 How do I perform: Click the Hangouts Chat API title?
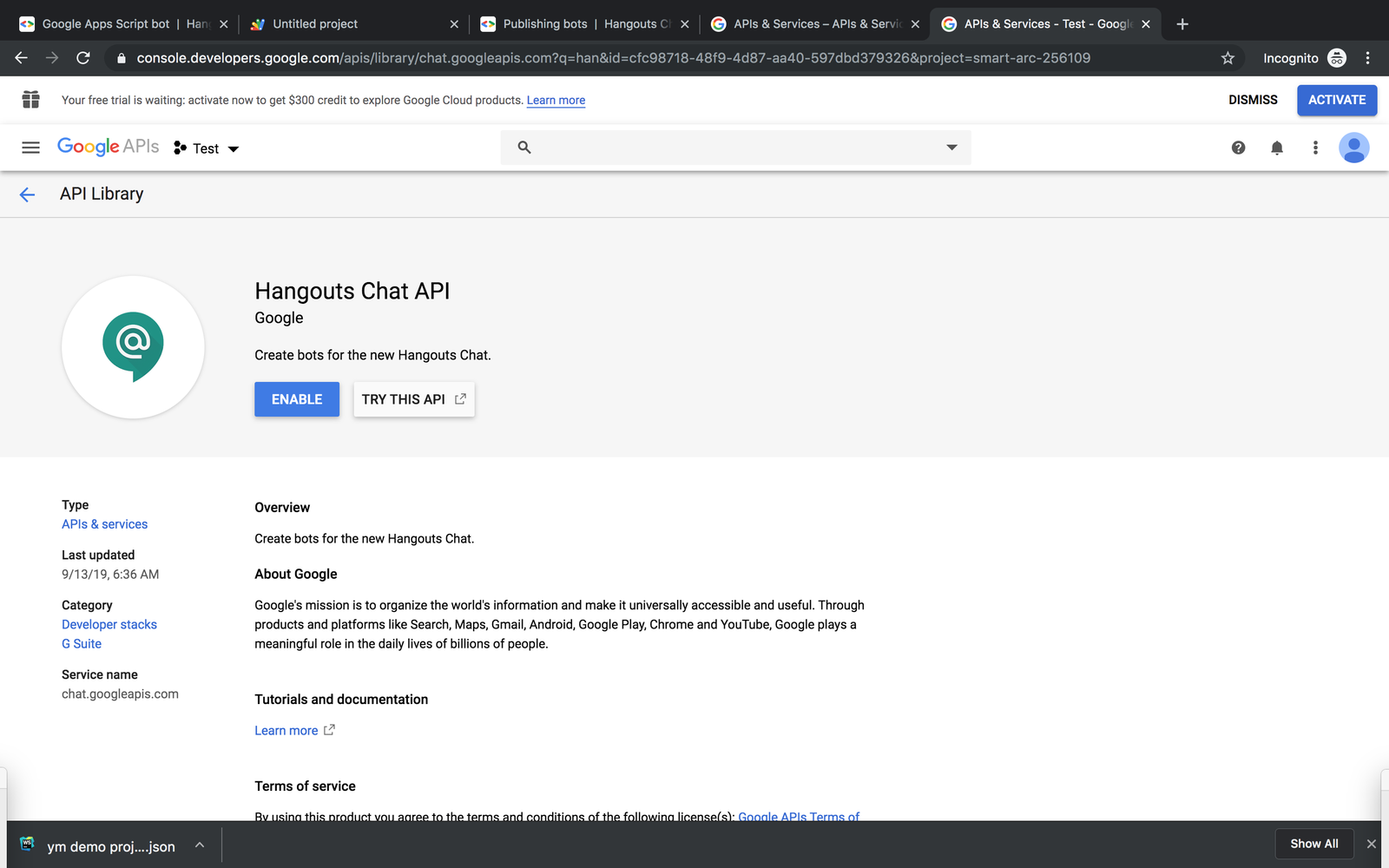click(352, 291)
